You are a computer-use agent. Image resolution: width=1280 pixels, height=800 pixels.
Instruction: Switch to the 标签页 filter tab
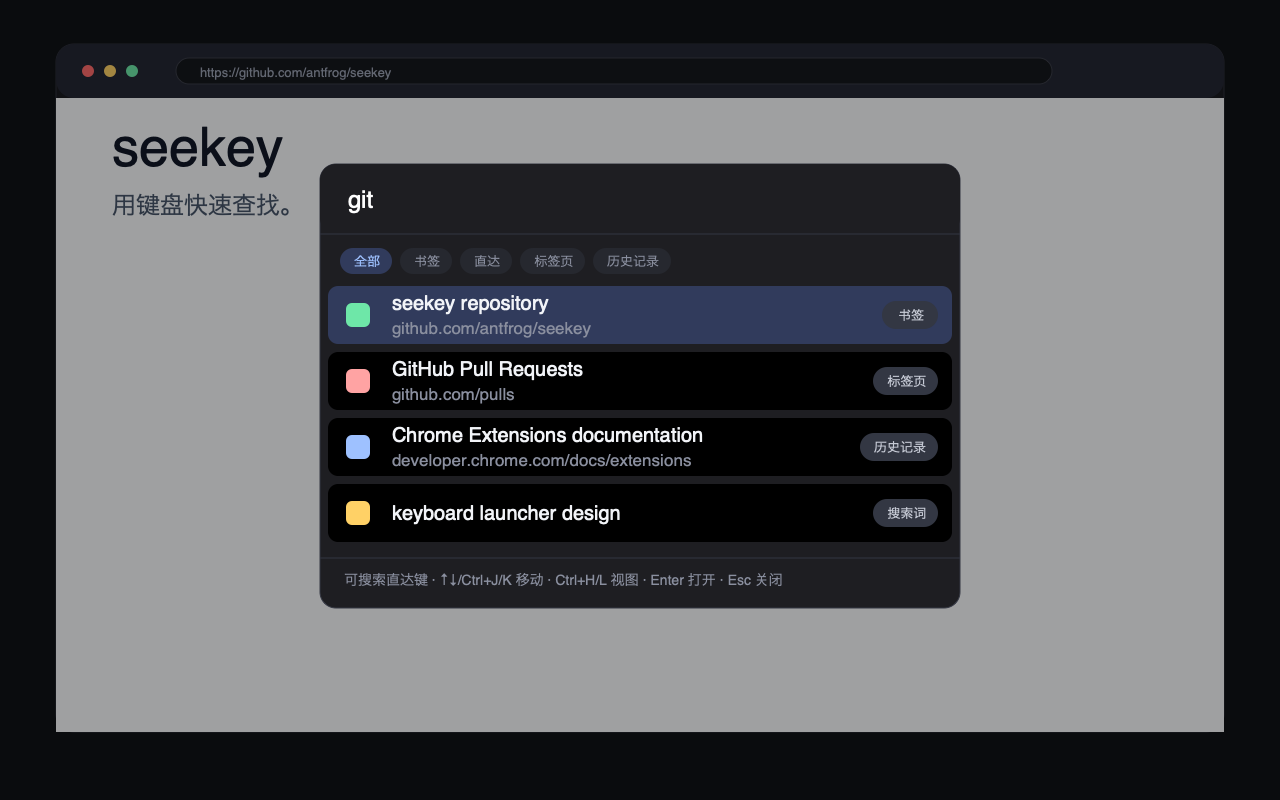(x=552, y=261)
